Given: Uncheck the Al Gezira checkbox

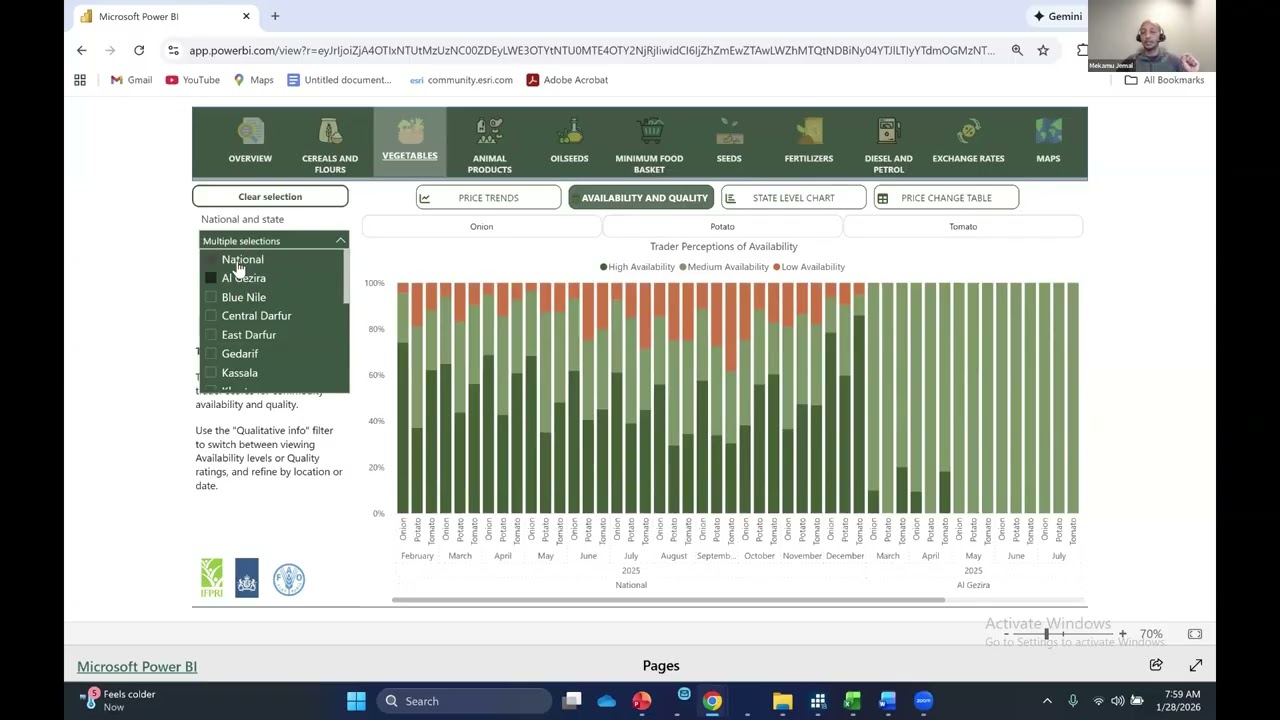Looking at the screenshot, I should coord(211,278).
